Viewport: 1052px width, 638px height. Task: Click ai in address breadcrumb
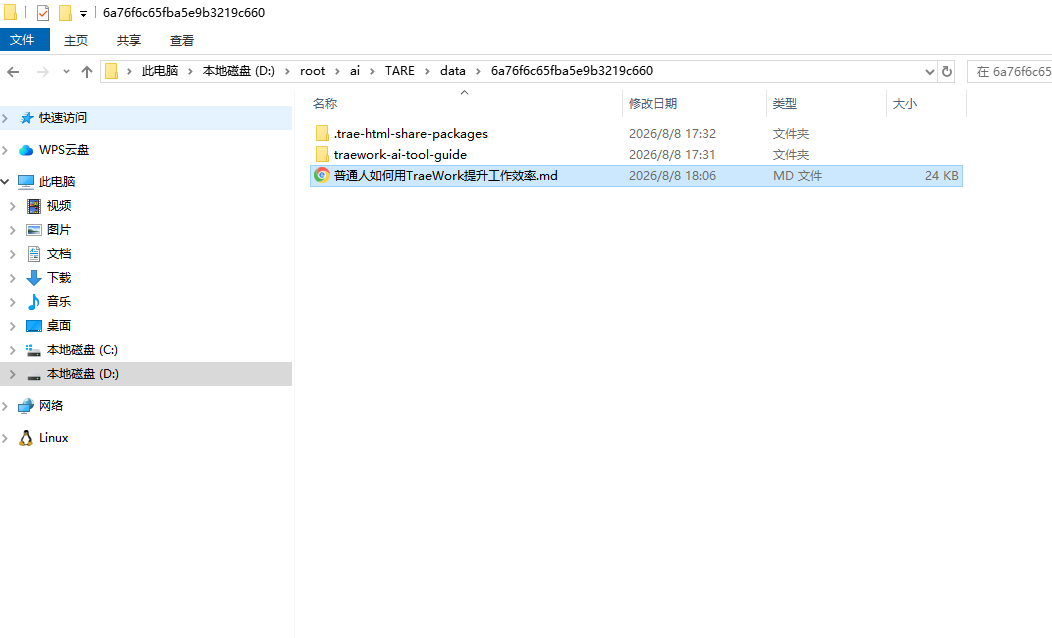(355, 70)
